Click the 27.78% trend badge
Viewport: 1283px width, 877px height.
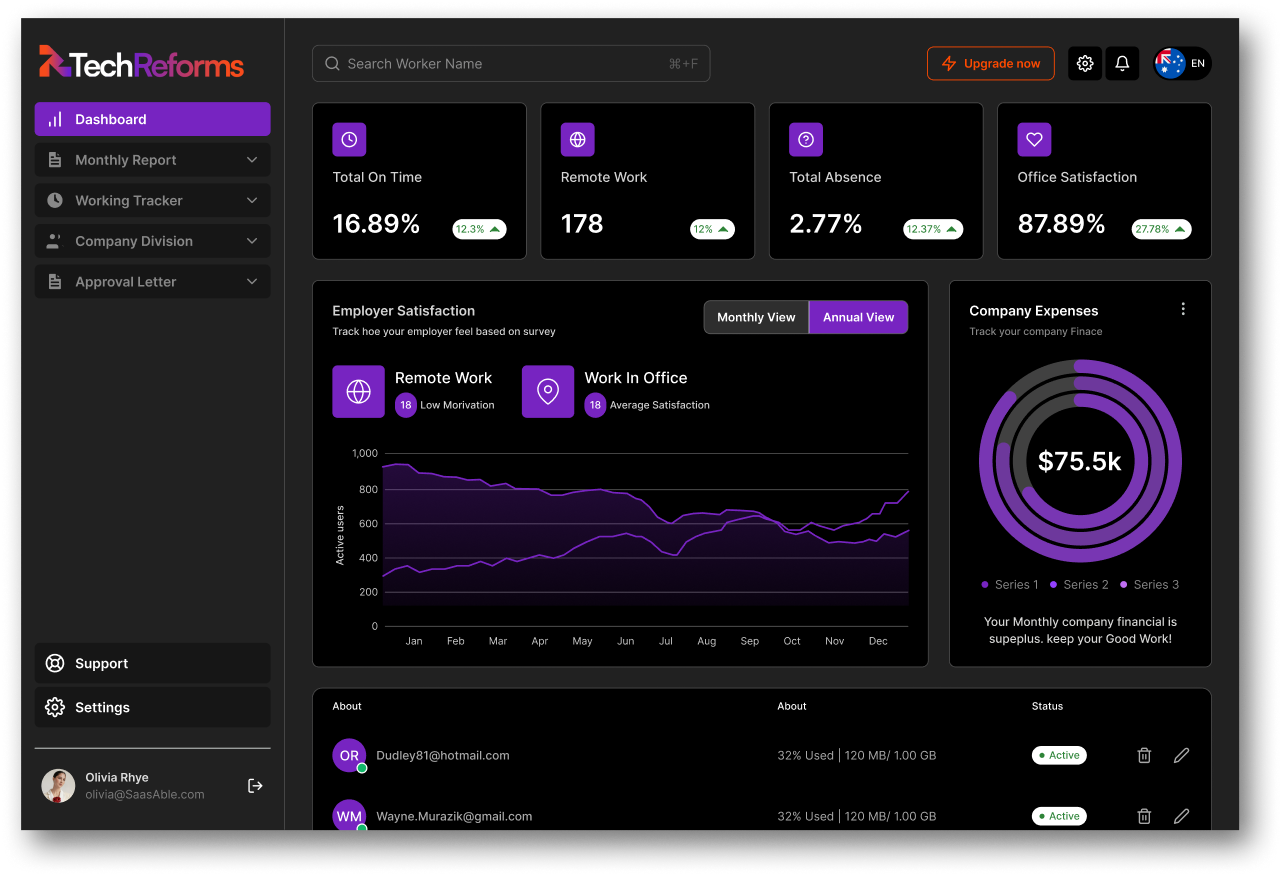coord(1161,229)
